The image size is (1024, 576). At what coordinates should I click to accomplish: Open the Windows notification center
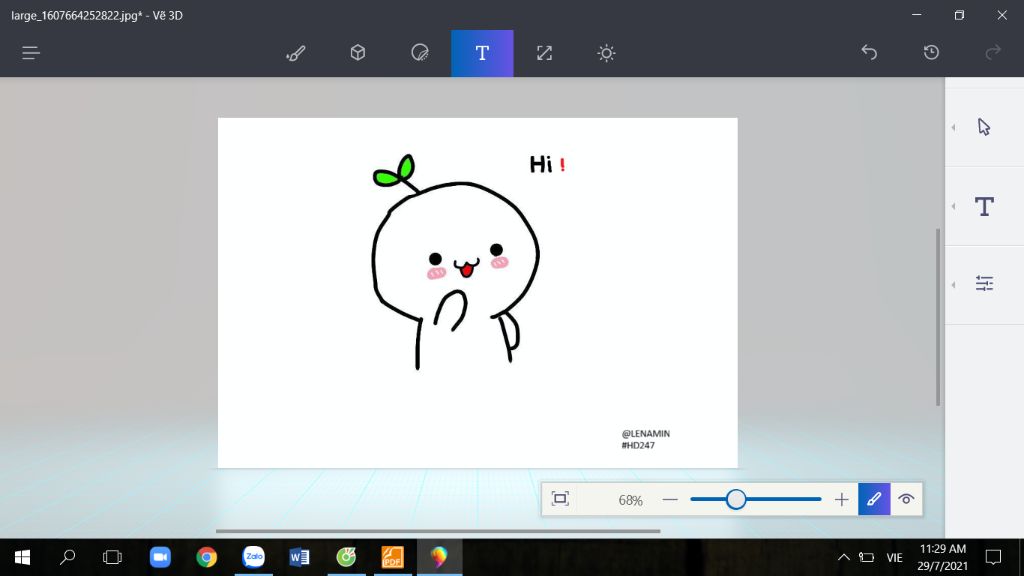pyautogui.click(x=993, y=557)
